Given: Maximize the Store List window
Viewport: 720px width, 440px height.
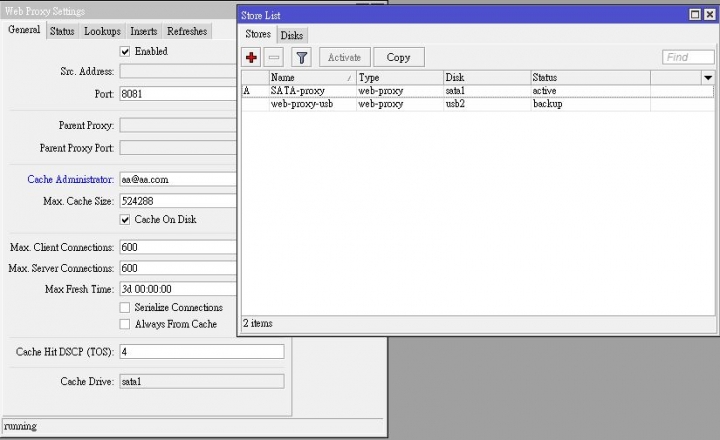Looking at the screenshot, I should tap(695, 15).
